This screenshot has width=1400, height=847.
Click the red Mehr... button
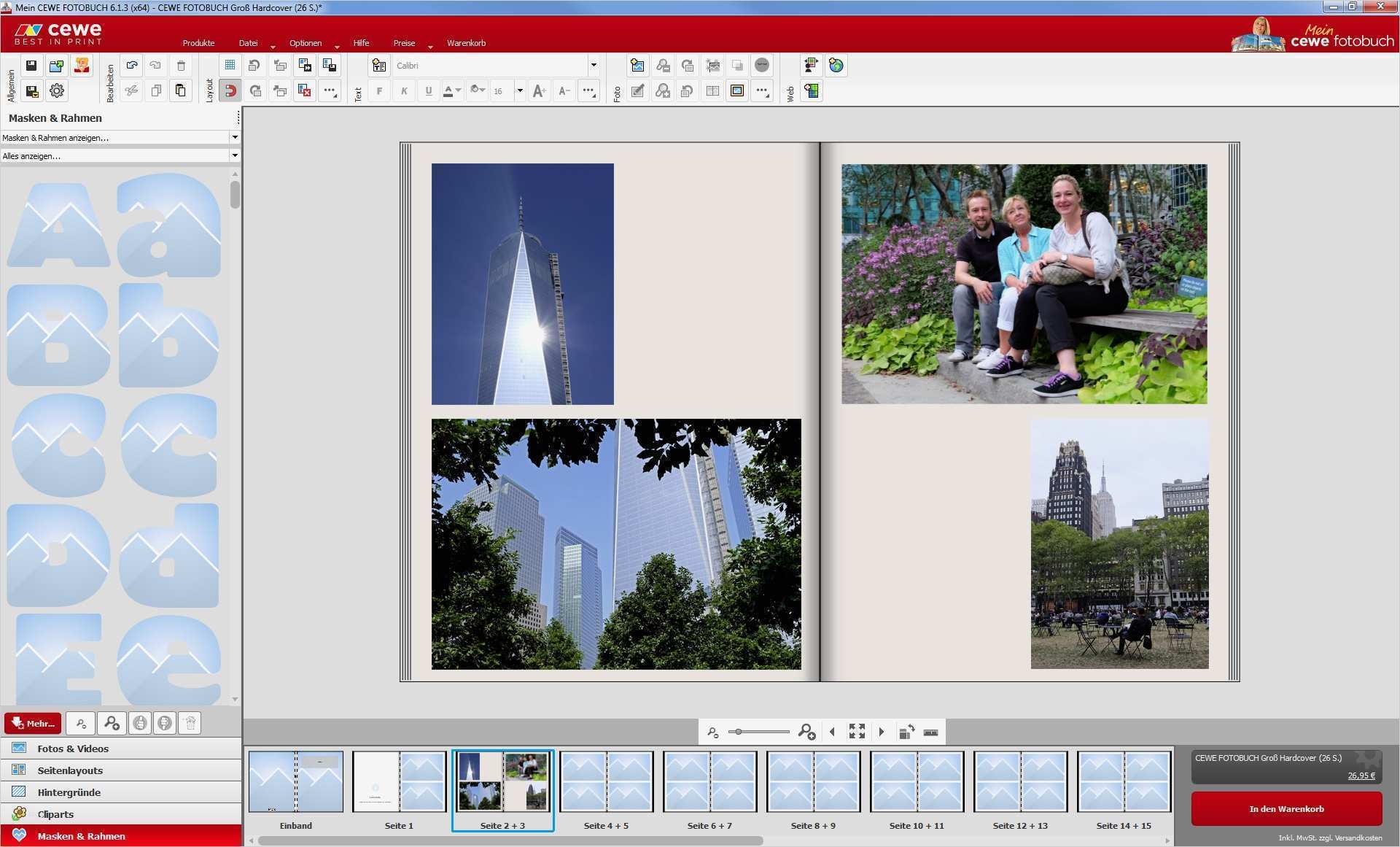coord(33,723)
